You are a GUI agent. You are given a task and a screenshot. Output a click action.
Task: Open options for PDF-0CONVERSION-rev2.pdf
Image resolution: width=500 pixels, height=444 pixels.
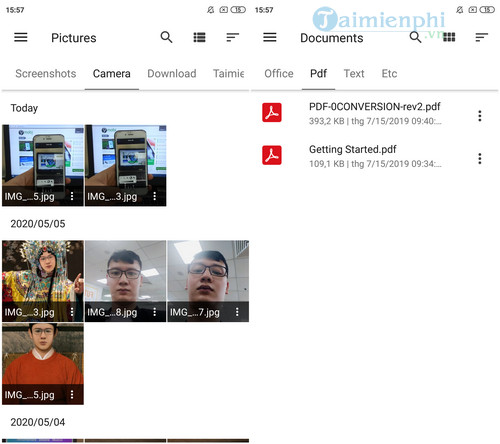(480, 116)
